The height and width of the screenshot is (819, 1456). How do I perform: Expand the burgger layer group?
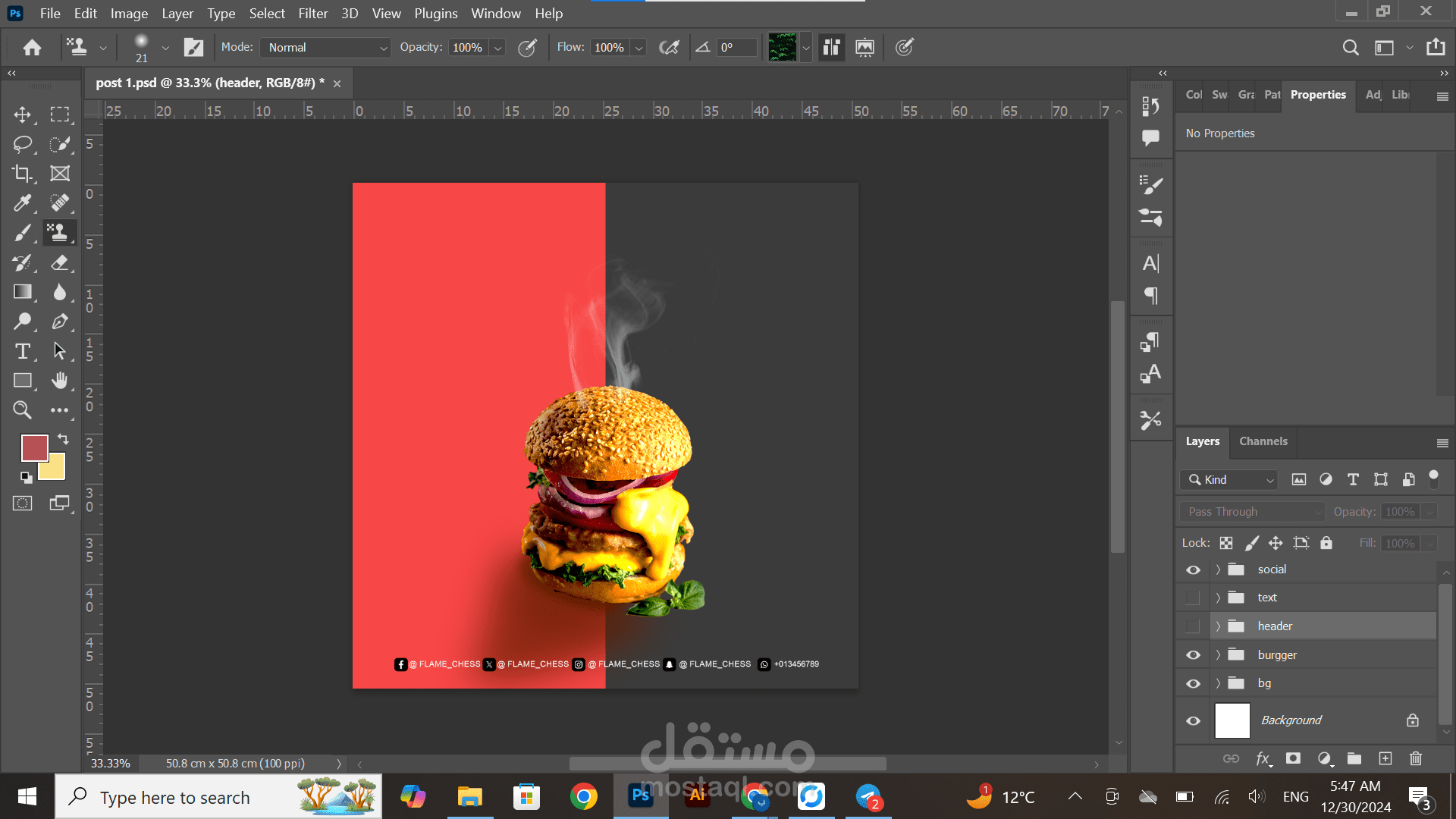click(x=1218, y=655)
